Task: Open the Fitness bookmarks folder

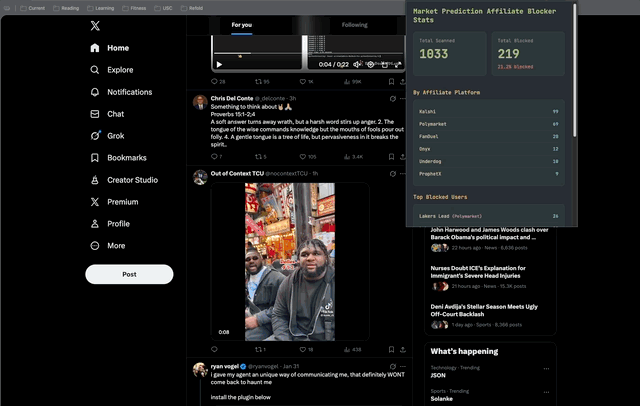Action: tap(133, 7)
